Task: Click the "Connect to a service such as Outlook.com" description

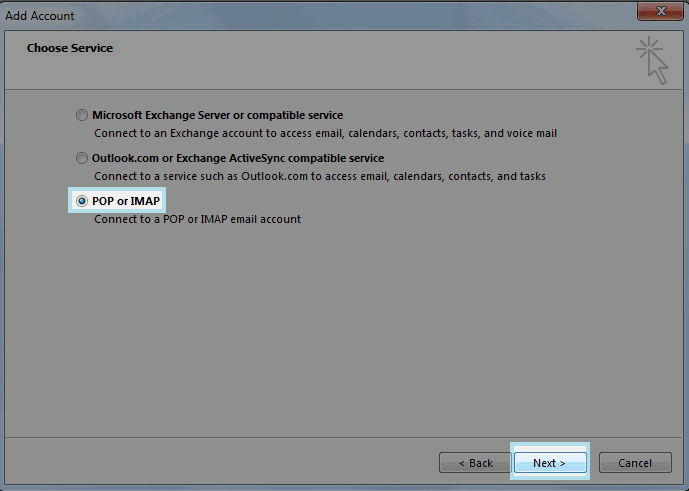Action: 319,176
